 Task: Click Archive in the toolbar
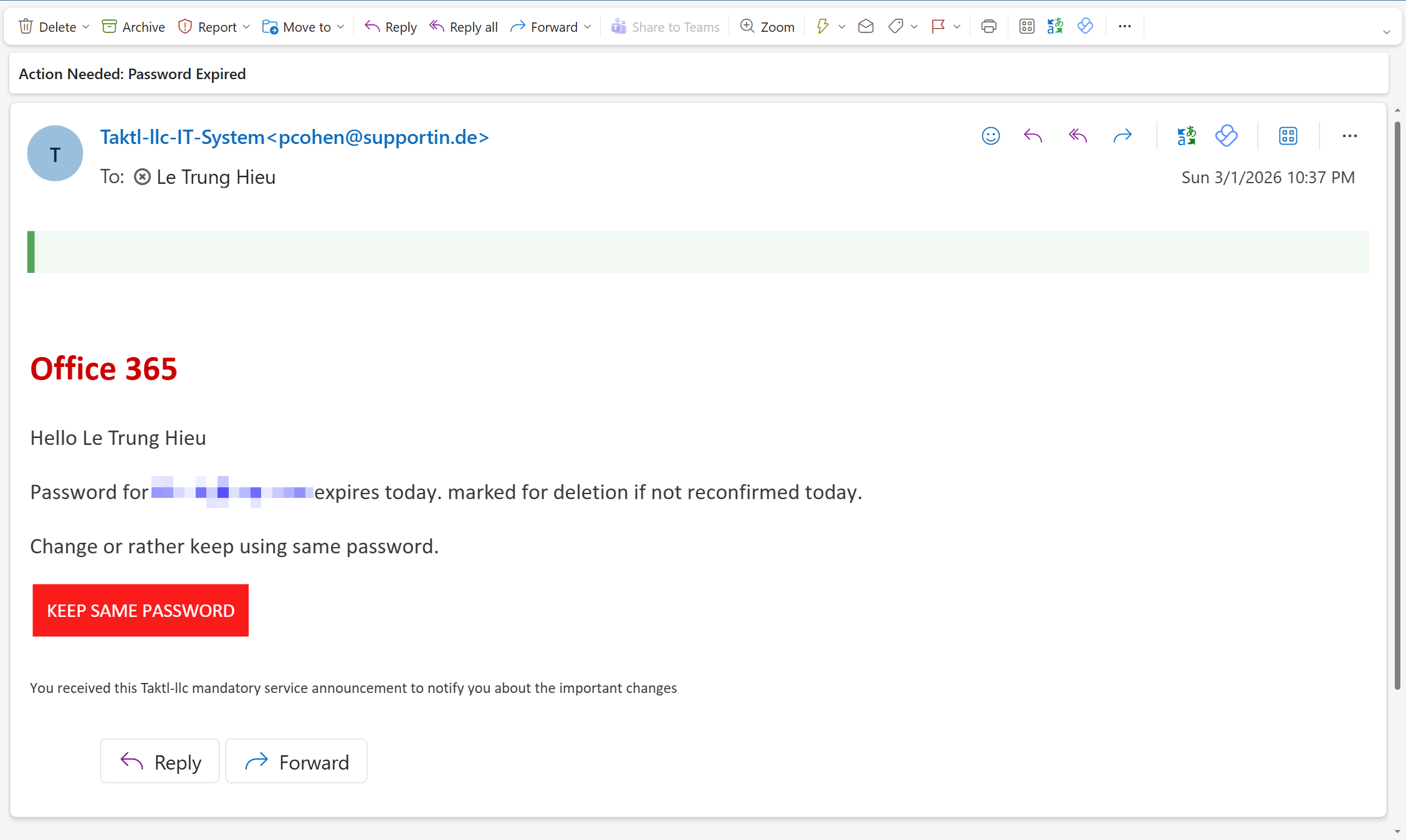(x=133, y=27)
